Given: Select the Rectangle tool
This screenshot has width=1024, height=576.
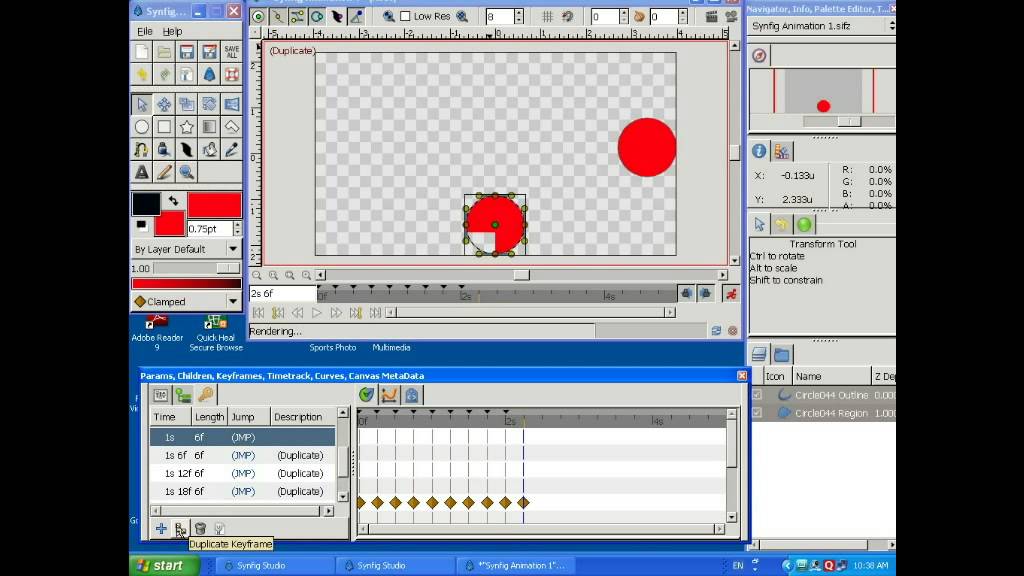Looking at the screenshot, I should (x=164, y=127).
